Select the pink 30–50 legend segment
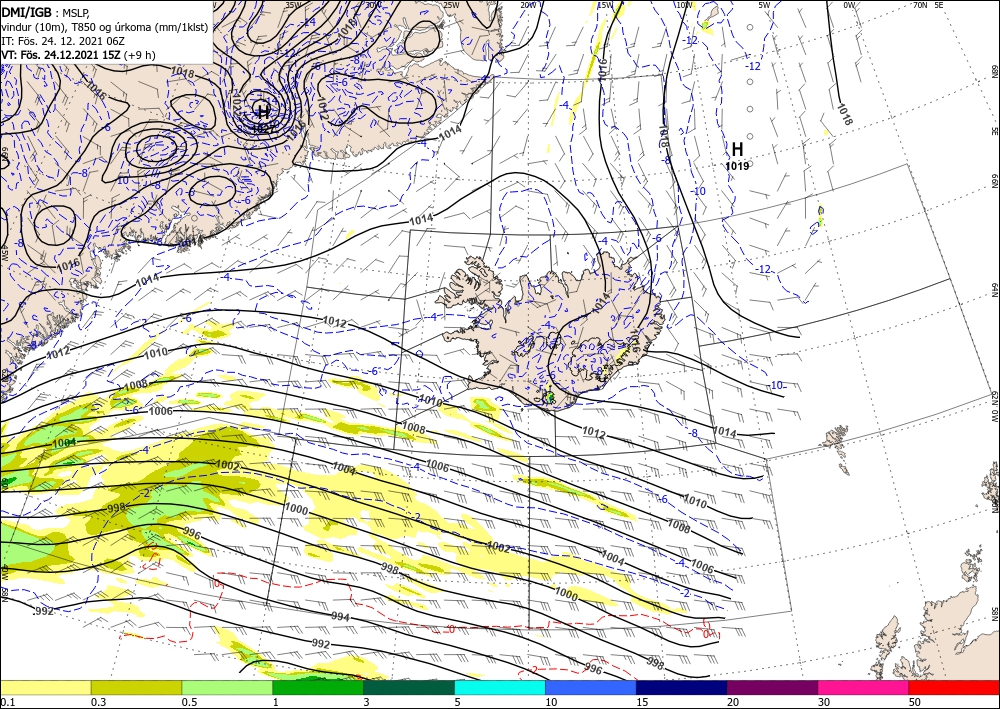 point(864,687)
